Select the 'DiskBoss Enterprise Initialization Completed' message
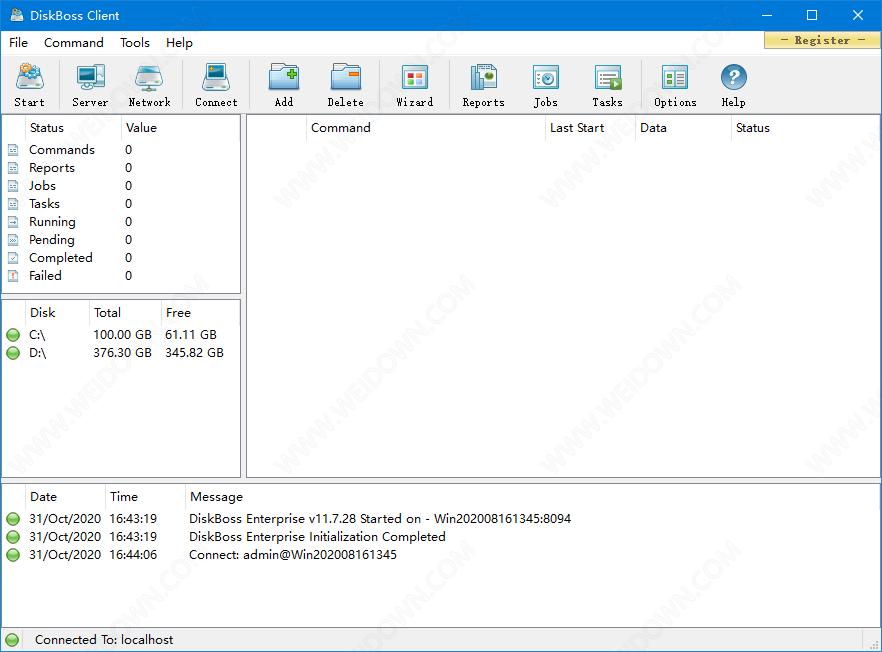882x652 pixels. 317,537
